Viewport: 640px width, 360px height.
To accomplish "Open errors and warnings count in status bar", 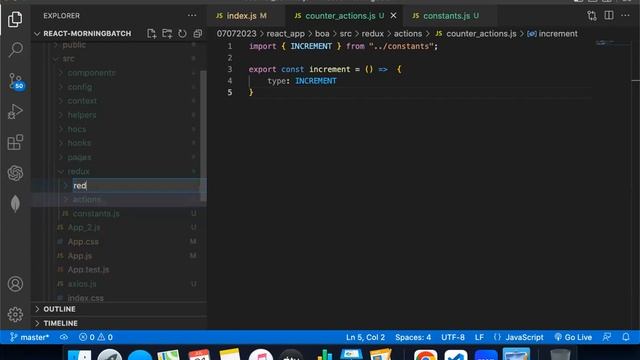I will (96, 337).
